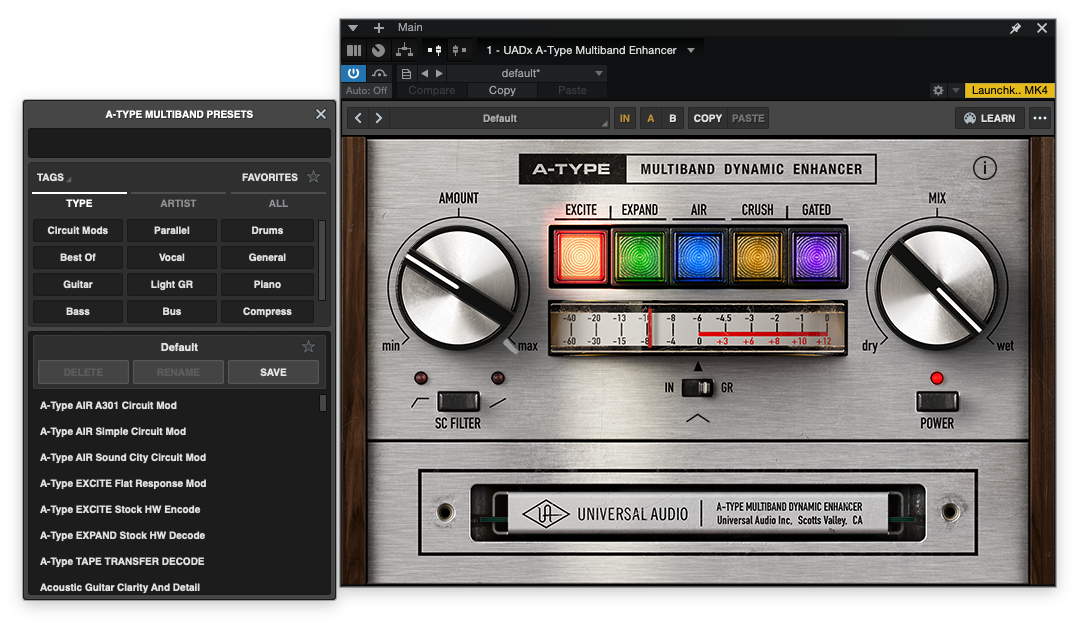This screenshot has height=627, width=1079.
Task: Click the sidechain send icon
Action: tap(458, 50)
